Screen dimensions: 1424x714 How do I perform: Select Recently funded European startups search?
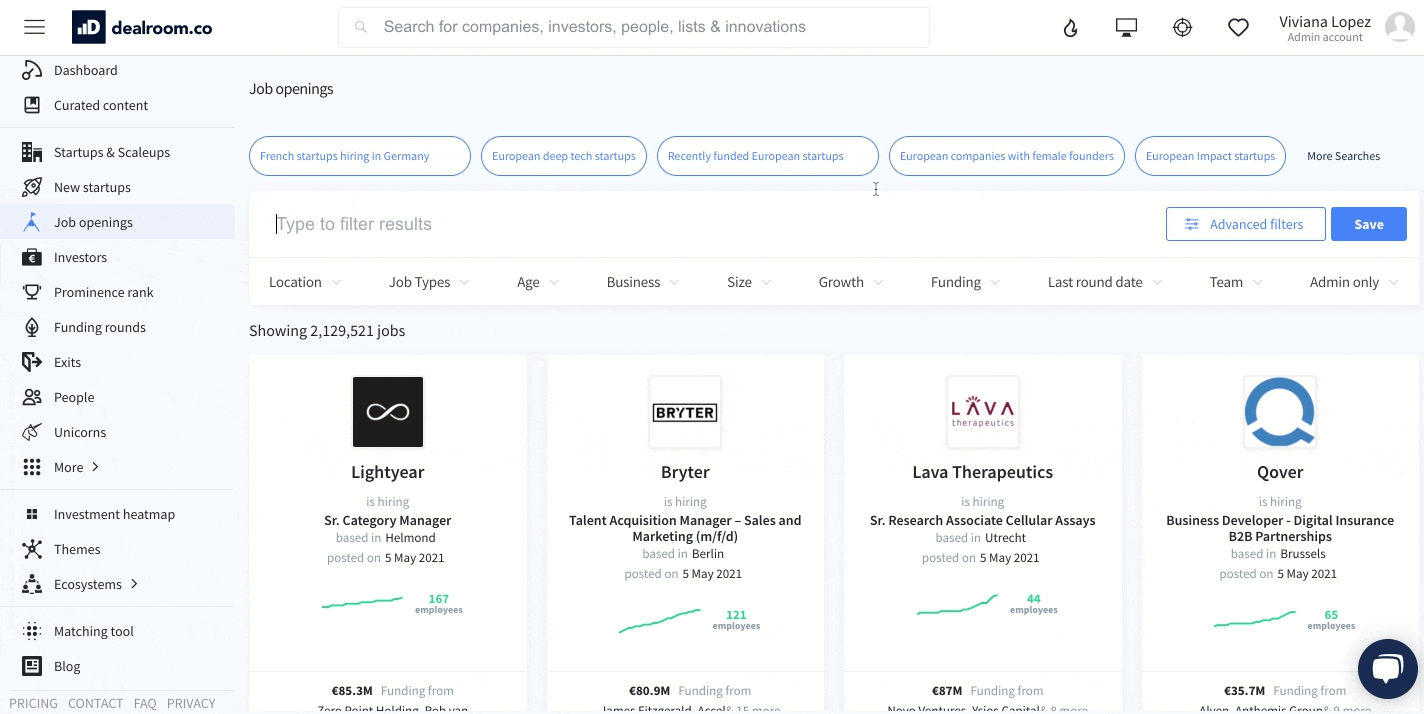click(768, 156)
